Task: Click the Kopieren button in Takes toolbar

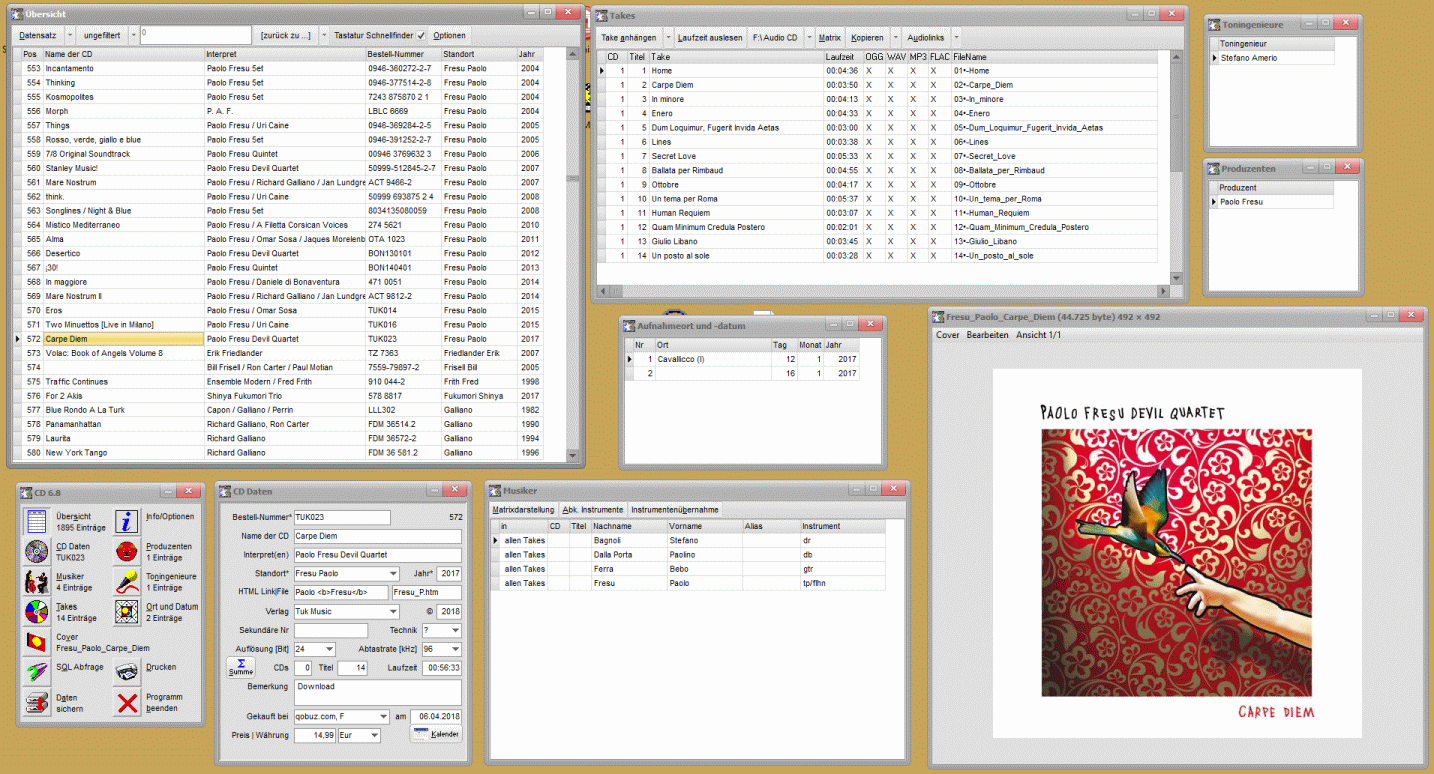Action: [867, 37]
